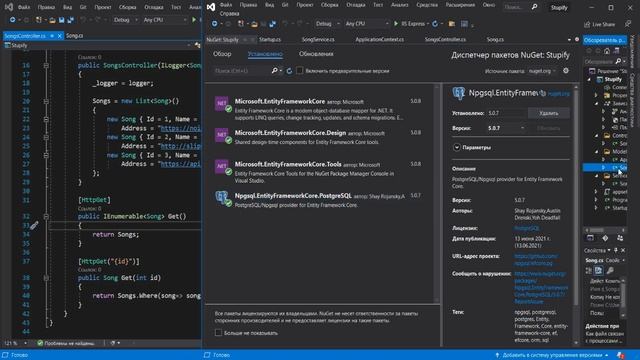The width and height of the screenshot is (640, 360).
Task: Click Удалить button to uninstall package
Action: (x=548, y=113)
